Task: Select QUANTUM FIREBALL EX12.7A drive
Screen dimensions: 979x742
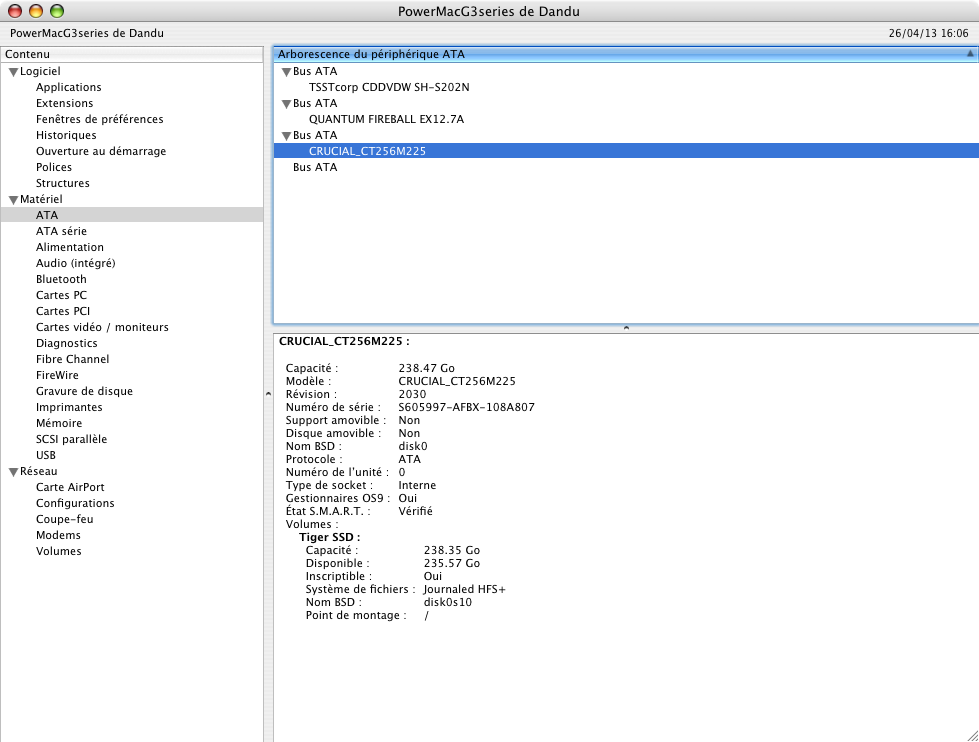Action: 386,119
